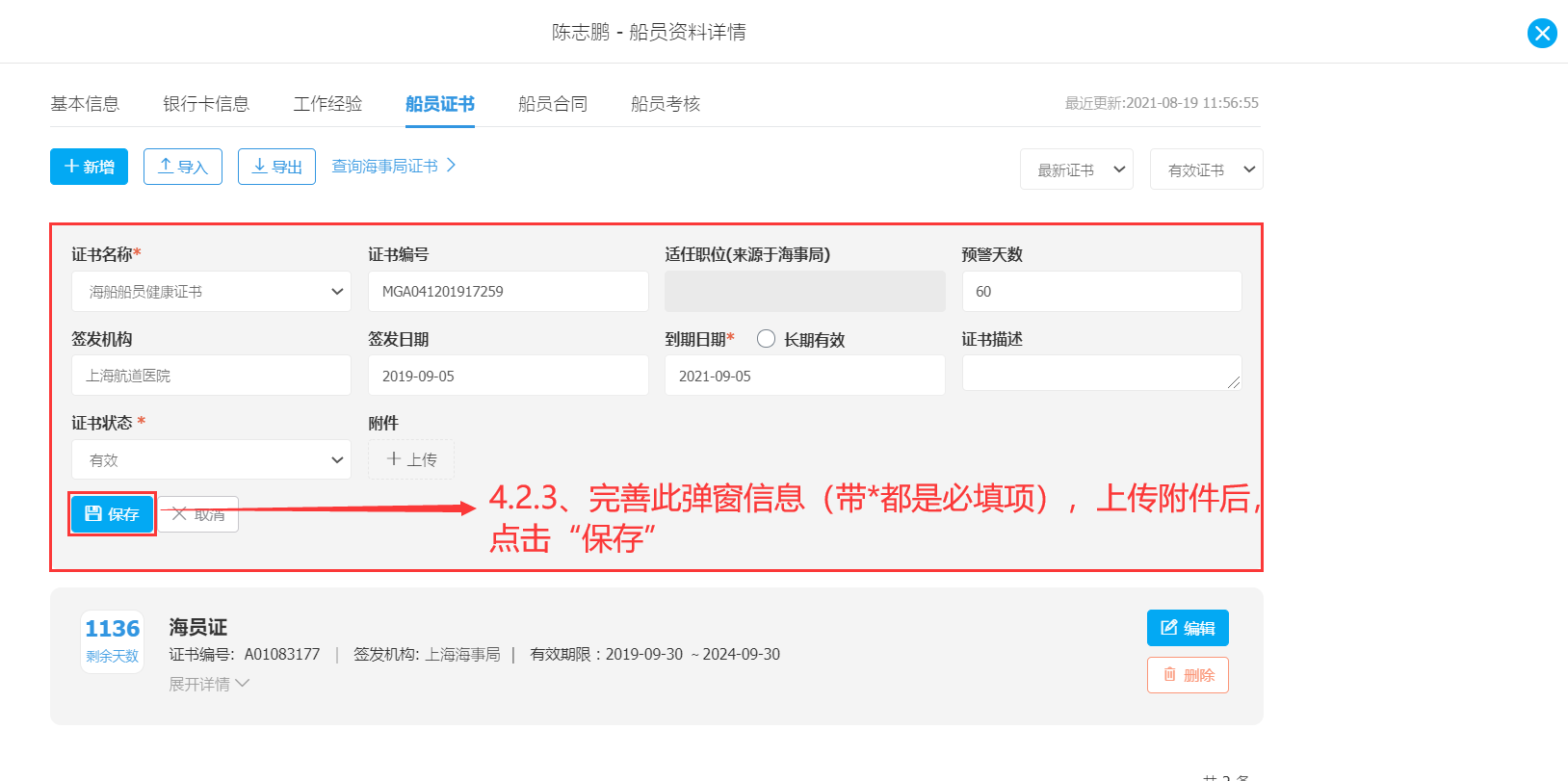
Task: Edit the 海员证 certificate
Action: [x=1188, y=628]
